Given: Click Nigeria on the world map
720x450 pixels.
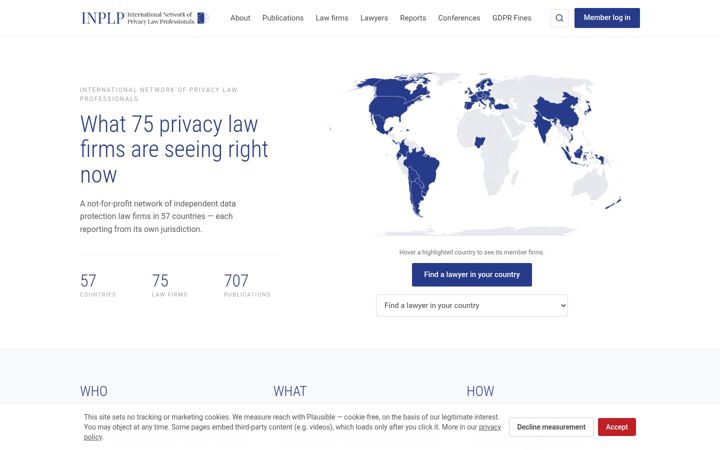Looking at the screenshot, I should 479,141.
